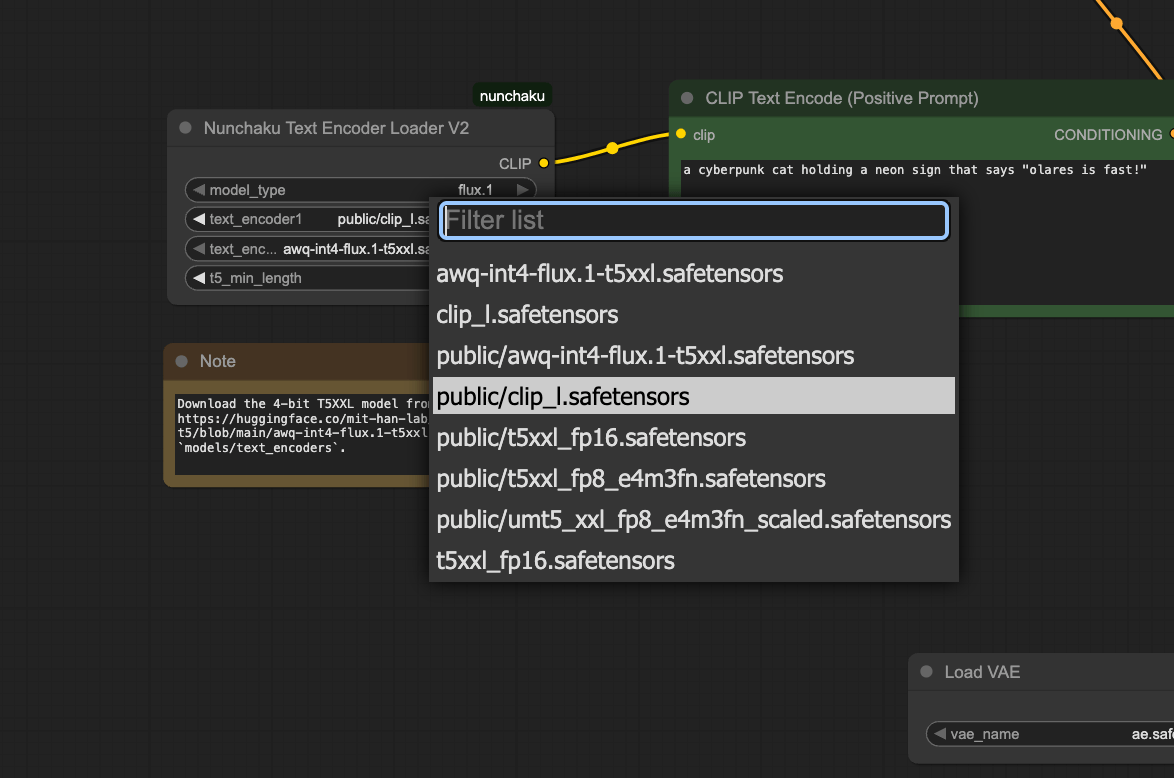Click the midpoint dot on the yellow CLIP link
This screenshot has width=1174, height=778.
tap(612, 148)
